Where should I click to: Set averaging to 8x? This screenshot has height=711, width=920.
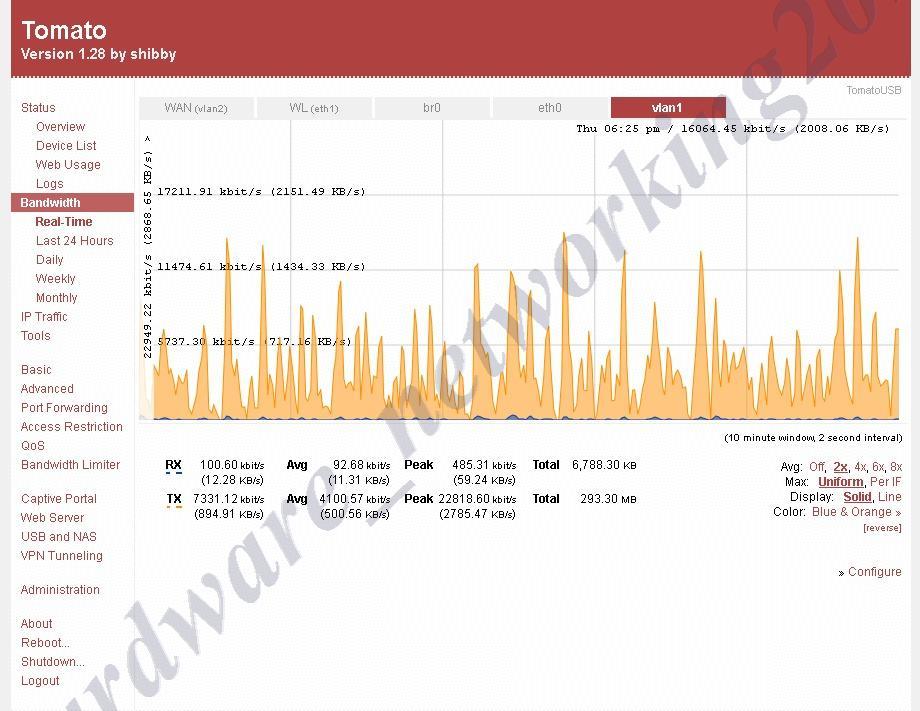tap(896, 467)
